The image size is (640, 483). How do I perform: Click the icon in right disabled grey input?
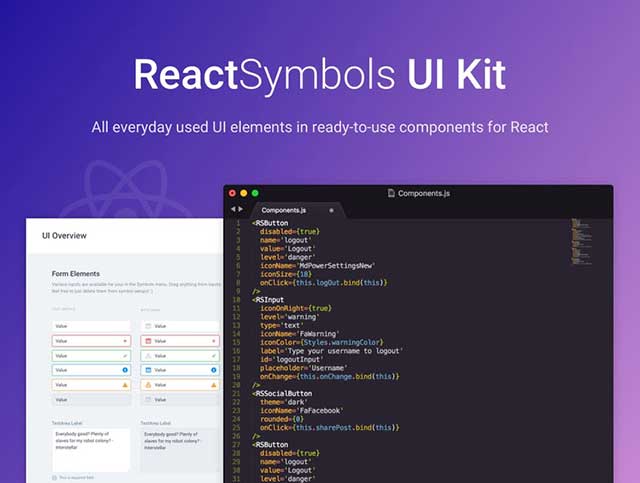(x=149, y=399)
